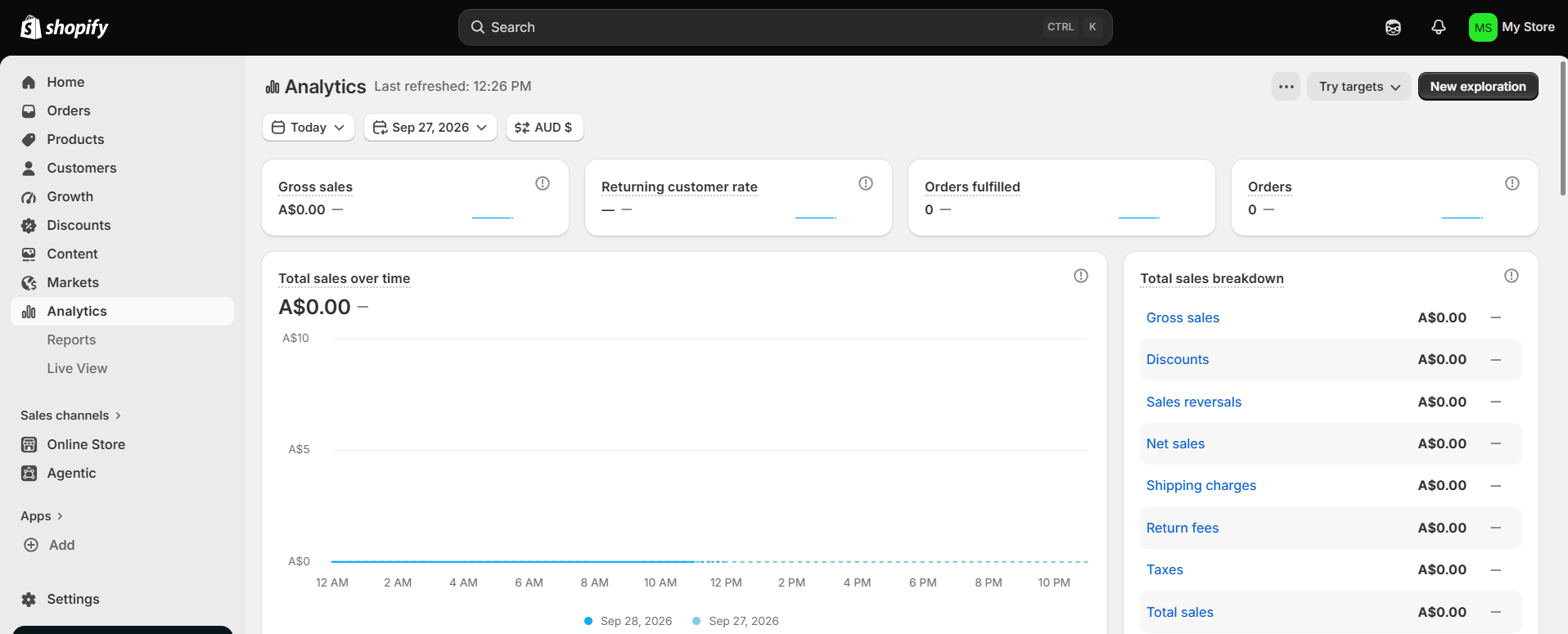This screenshot has height=634, width=1568.
Task: Open the Net sales link
Action: tap(1175, 443)
